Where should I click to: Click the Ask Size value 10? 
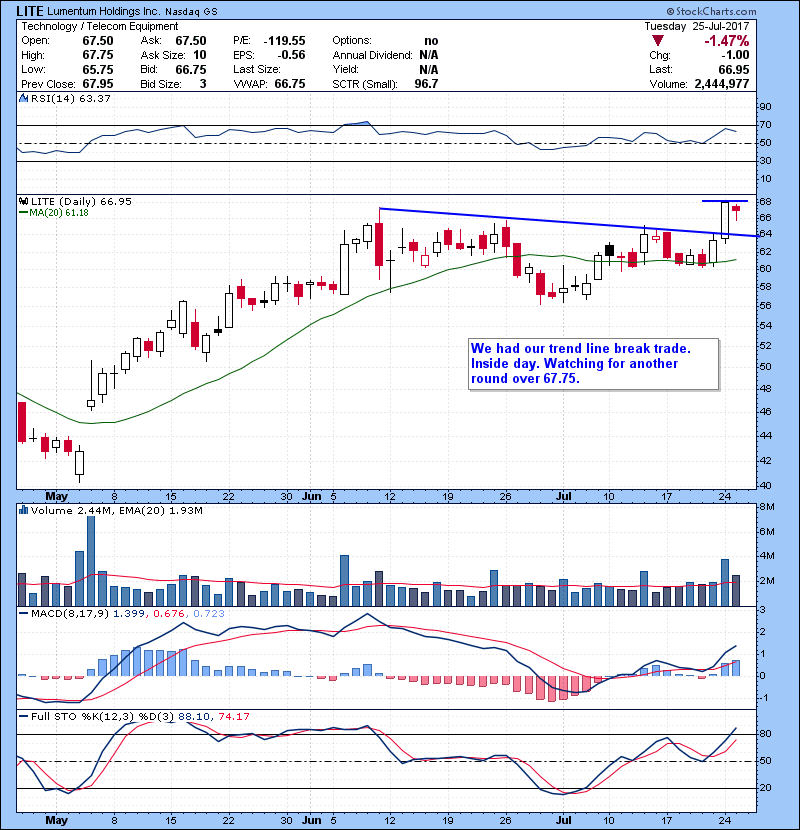[x=200, y=55]
